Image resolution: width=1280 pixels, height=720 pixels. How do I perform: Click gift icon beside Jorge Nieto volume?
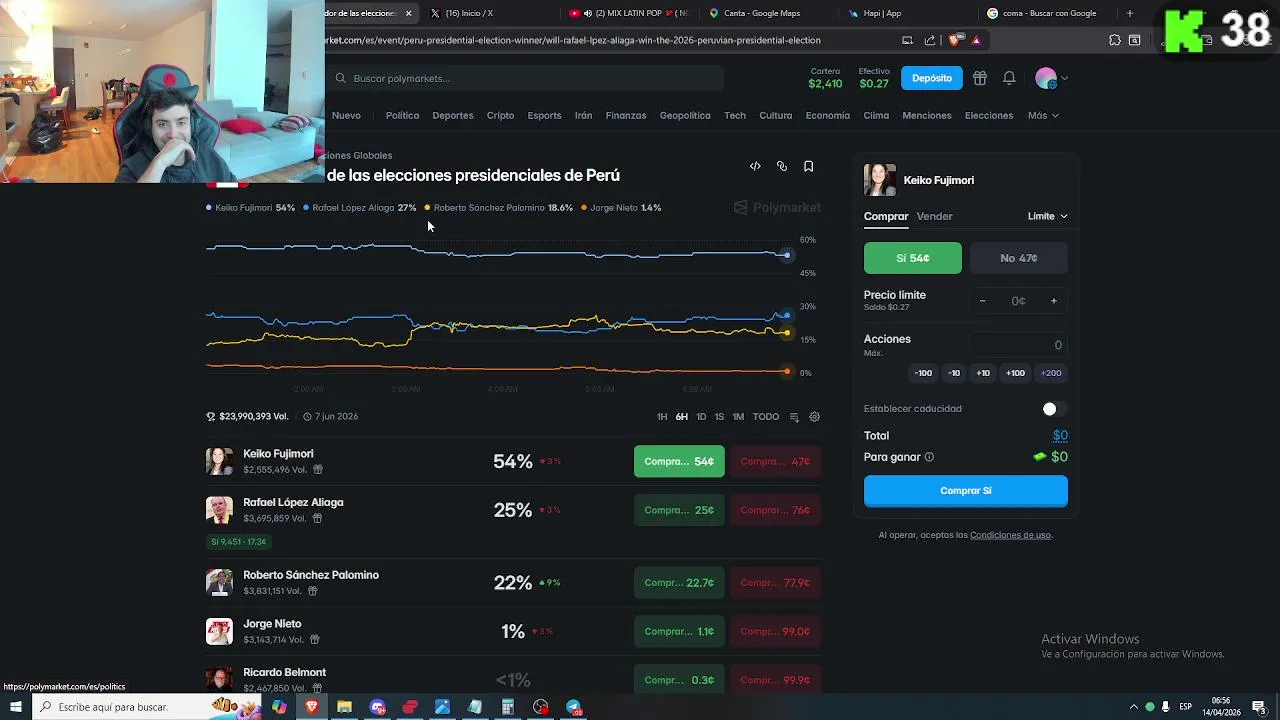coord(314,639)
